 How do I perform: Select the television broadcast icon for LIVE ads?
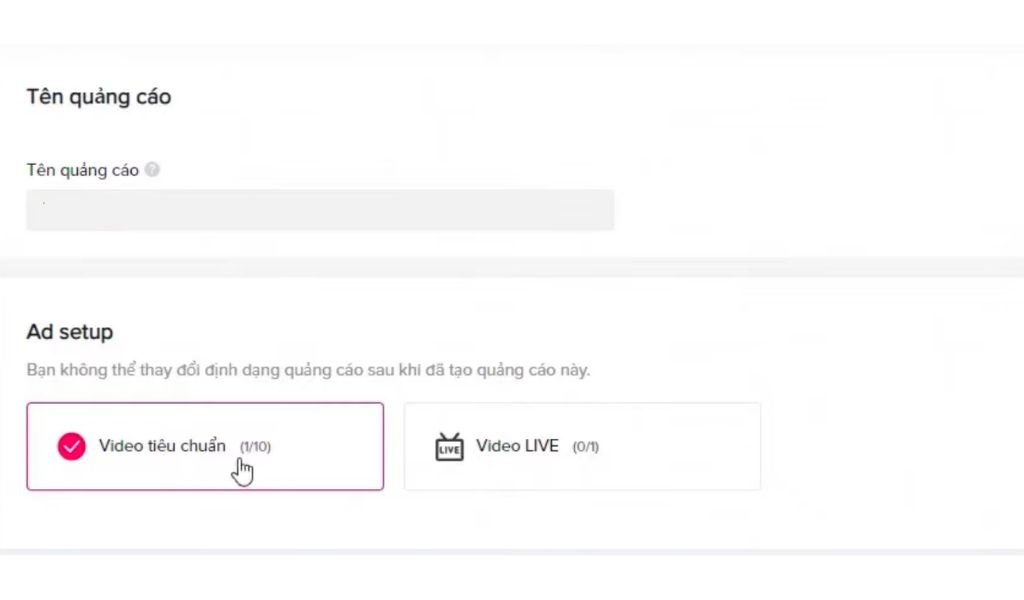pyautogui.click(x=449, y=447)
